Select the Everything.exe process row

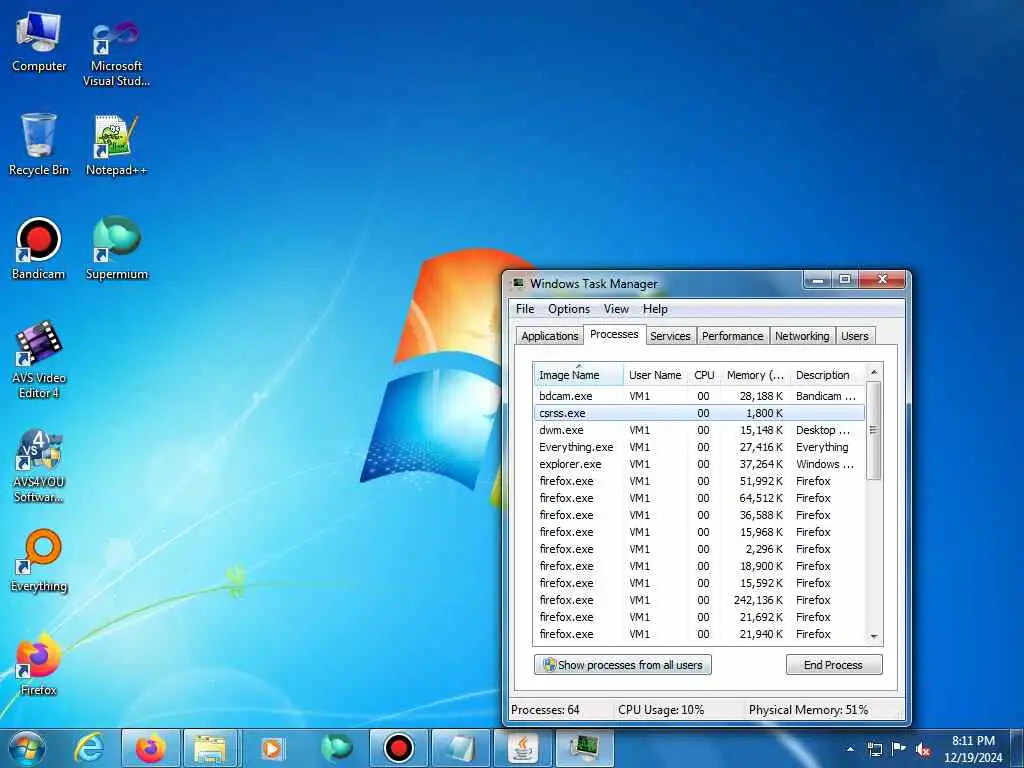(699, 447)
